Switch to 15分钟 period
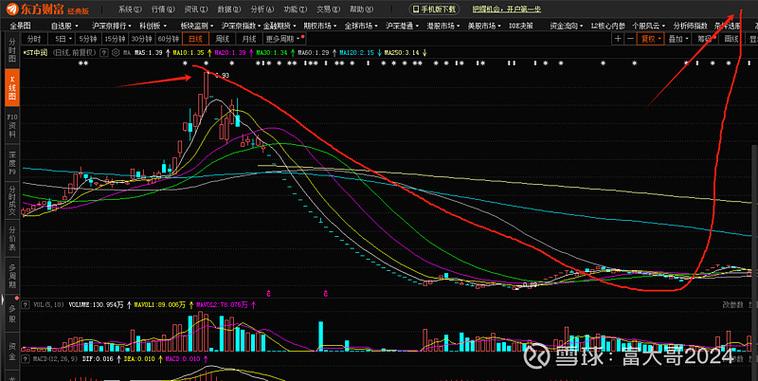This screenshot has height=381, width=758. coord(115,39)
